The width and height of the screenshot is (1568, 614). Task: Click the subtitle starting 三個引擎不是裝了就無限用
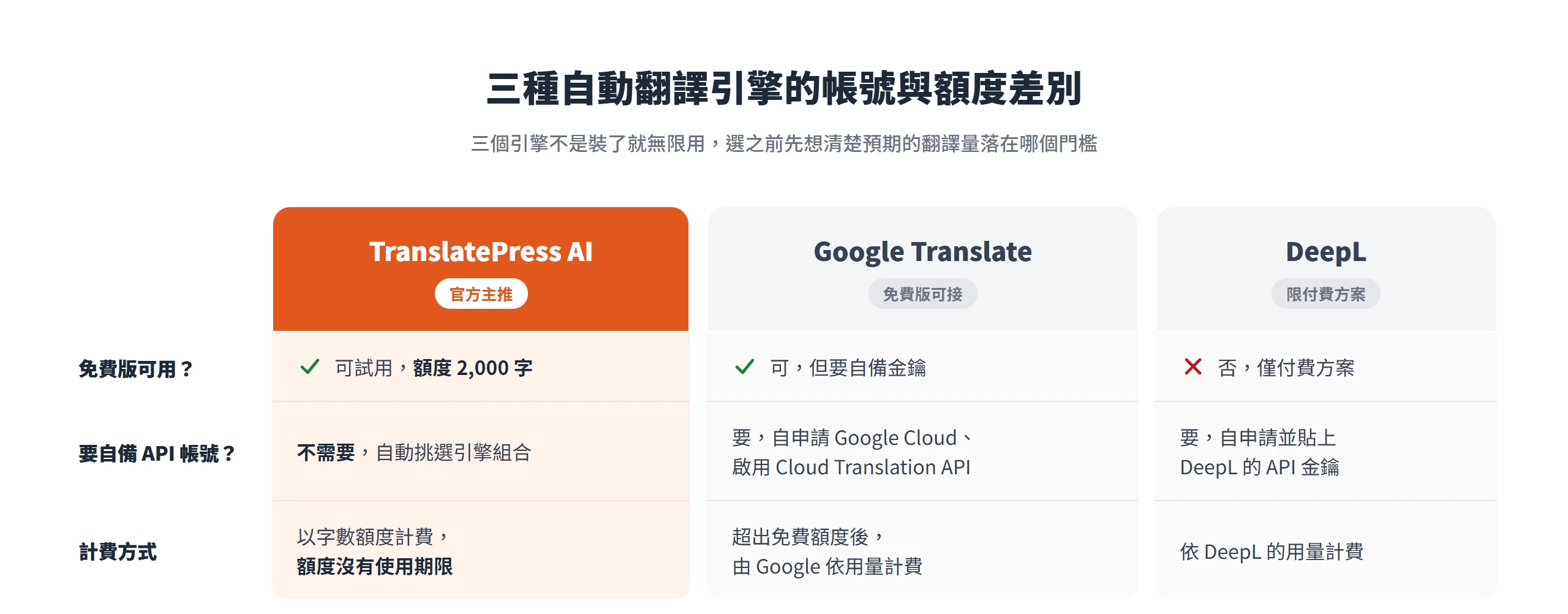pyautogui.click(x=784, y=144)
